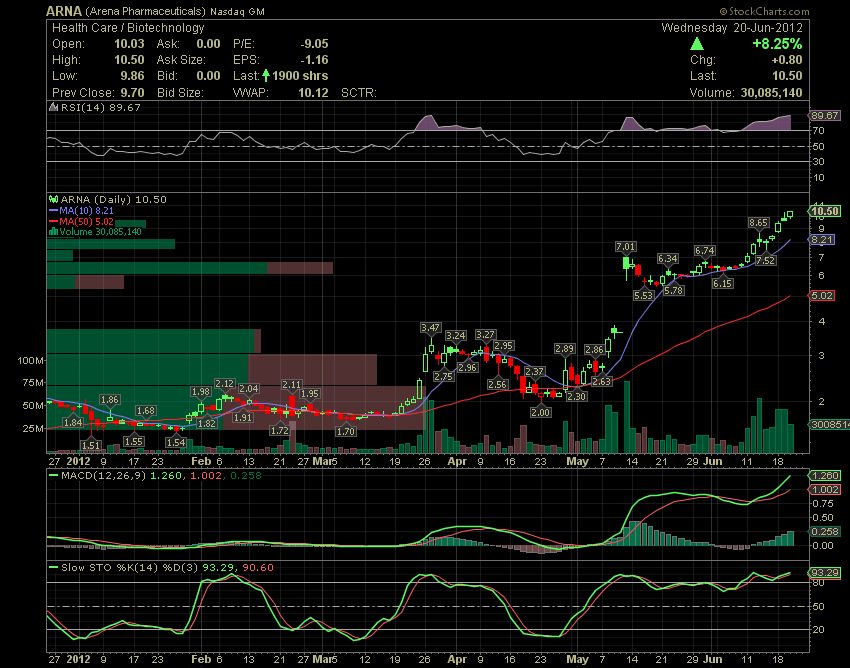This screenshot has height=668, width=850.
Task: Click the header Volume value 30,085,140
Action: (x=771, y=93)
